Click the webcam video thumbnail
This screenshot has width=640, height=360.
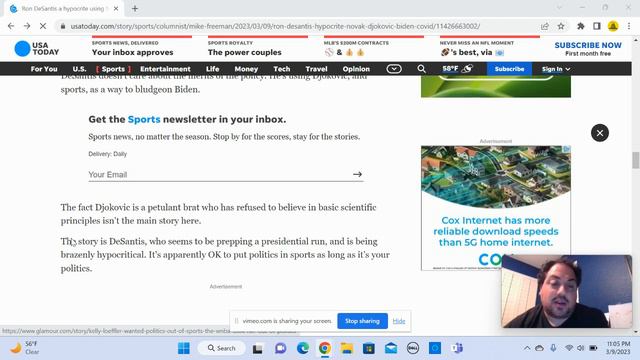click(x=567, y=291)
